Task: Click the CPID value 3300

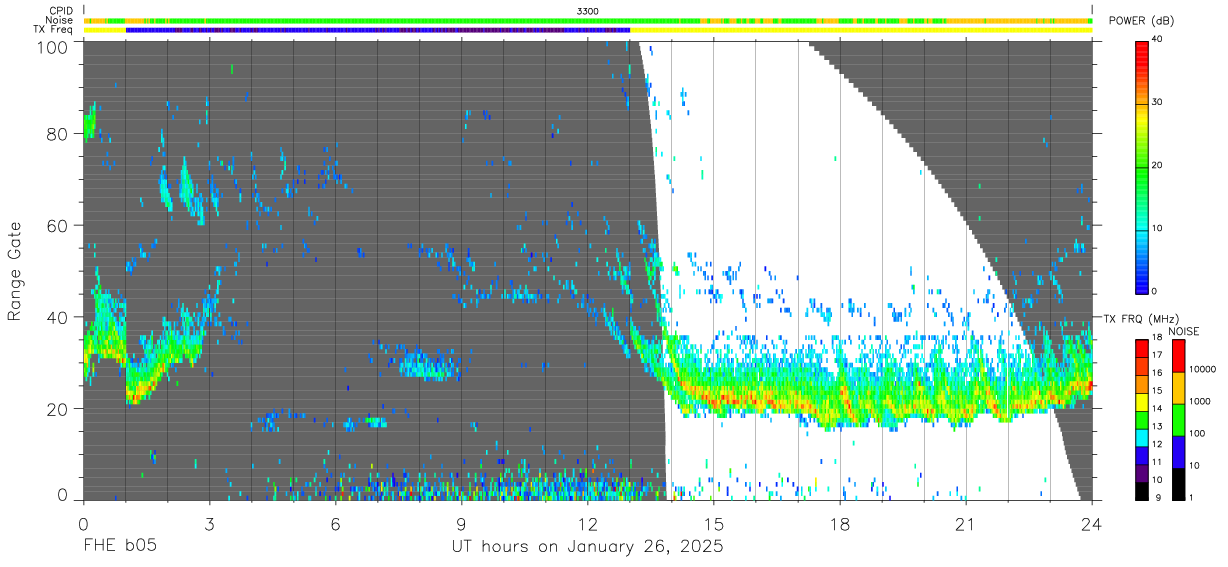Action: click(588, 10)
